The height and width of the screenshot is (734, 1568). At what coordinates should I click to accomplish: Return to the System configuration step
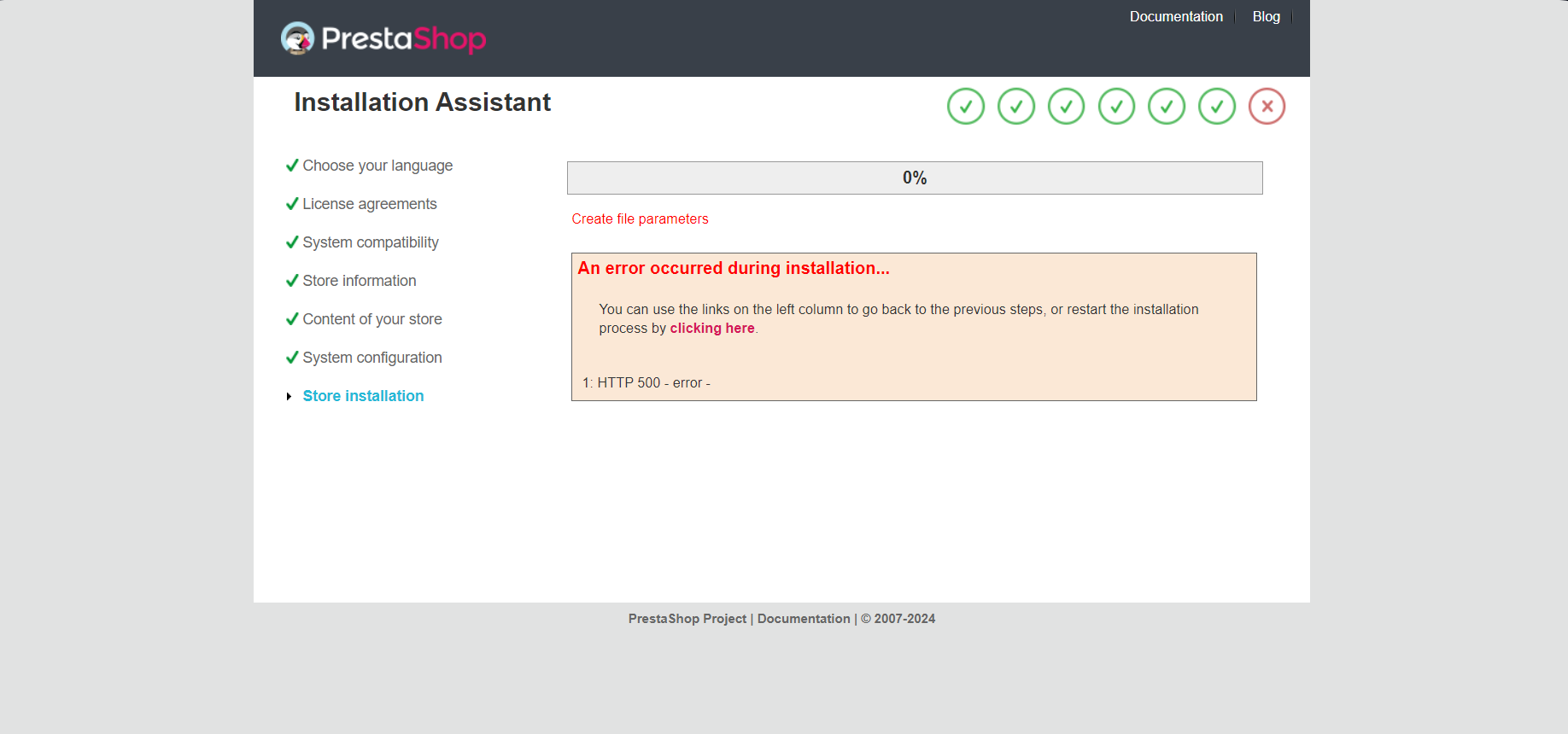click(372, 358)
